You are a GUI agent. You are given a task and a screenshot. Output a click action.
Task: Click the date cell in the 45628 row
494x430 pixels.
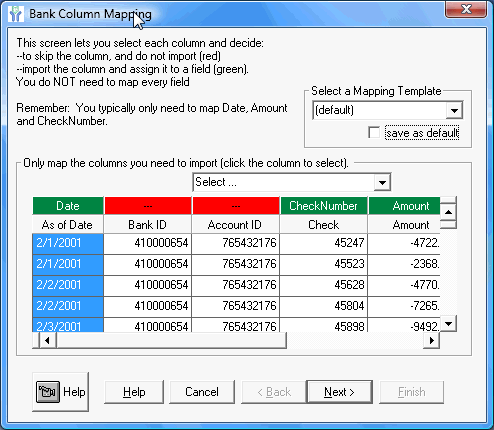68,286
